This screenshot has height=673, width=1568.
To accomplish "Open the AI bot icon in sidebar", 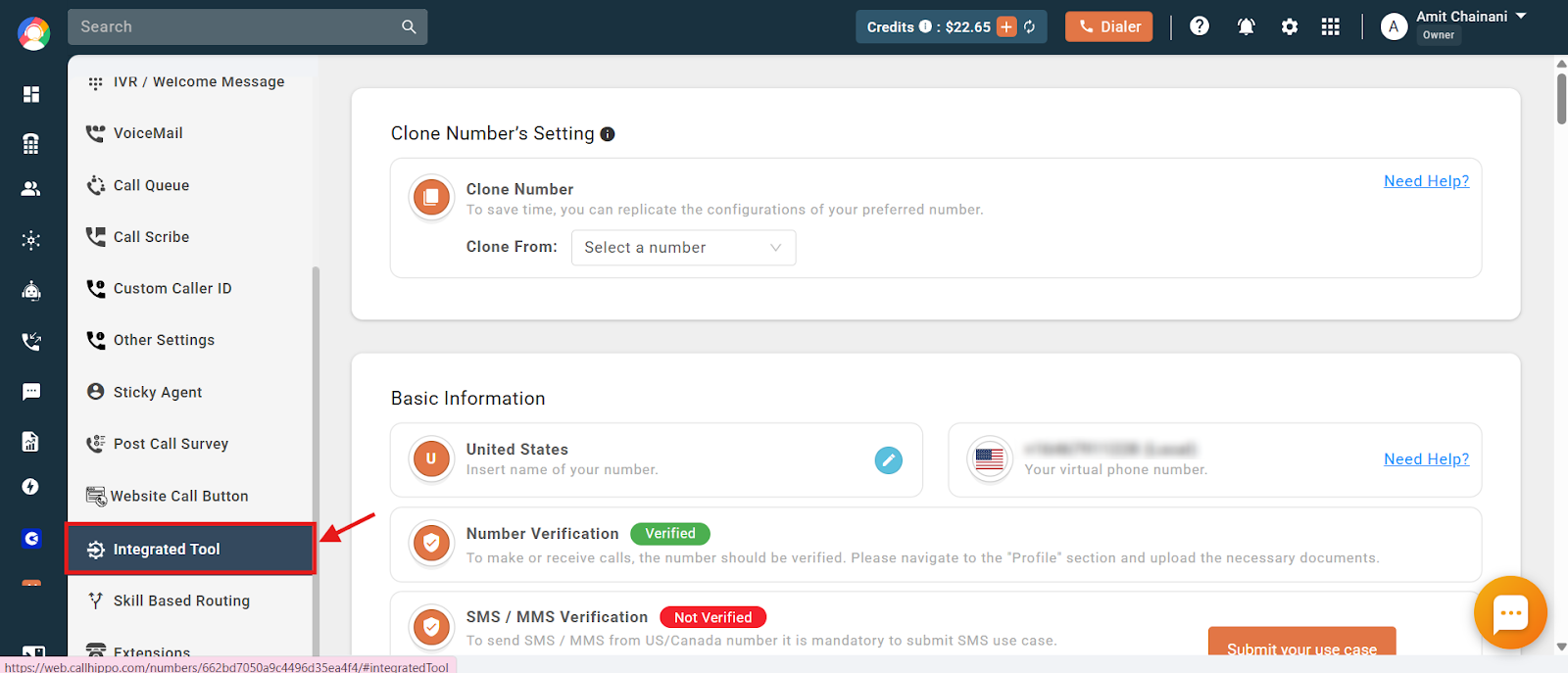I will tap(31, 291).
